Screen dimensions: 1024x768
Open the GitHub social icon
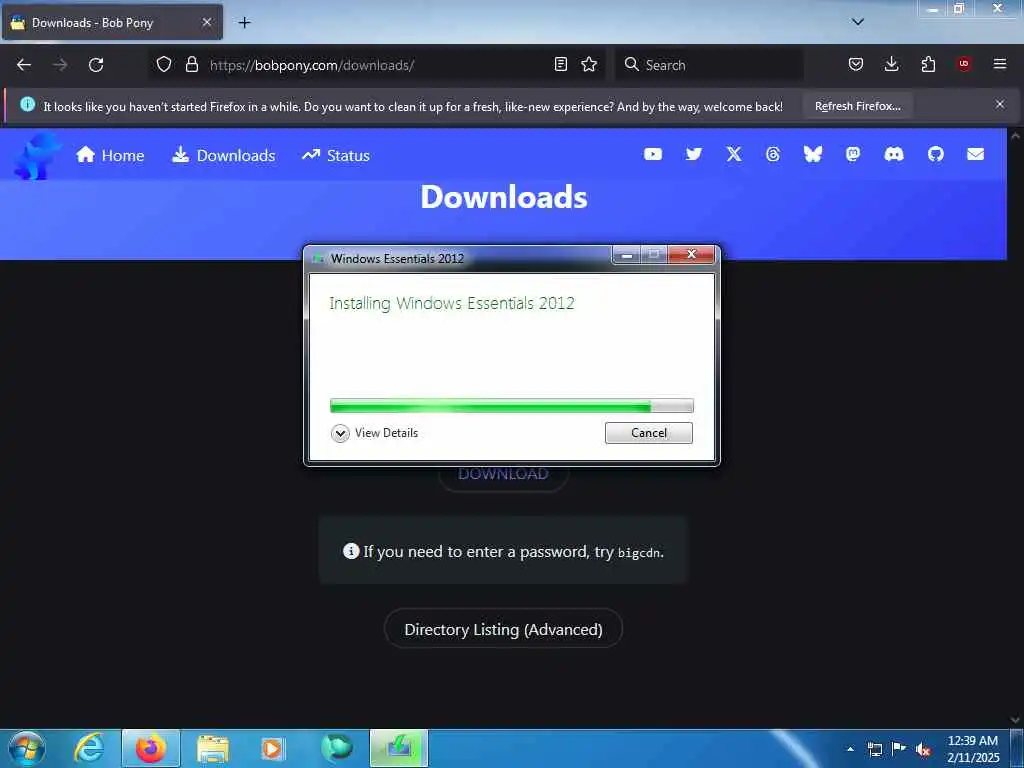tap(936, 154)
